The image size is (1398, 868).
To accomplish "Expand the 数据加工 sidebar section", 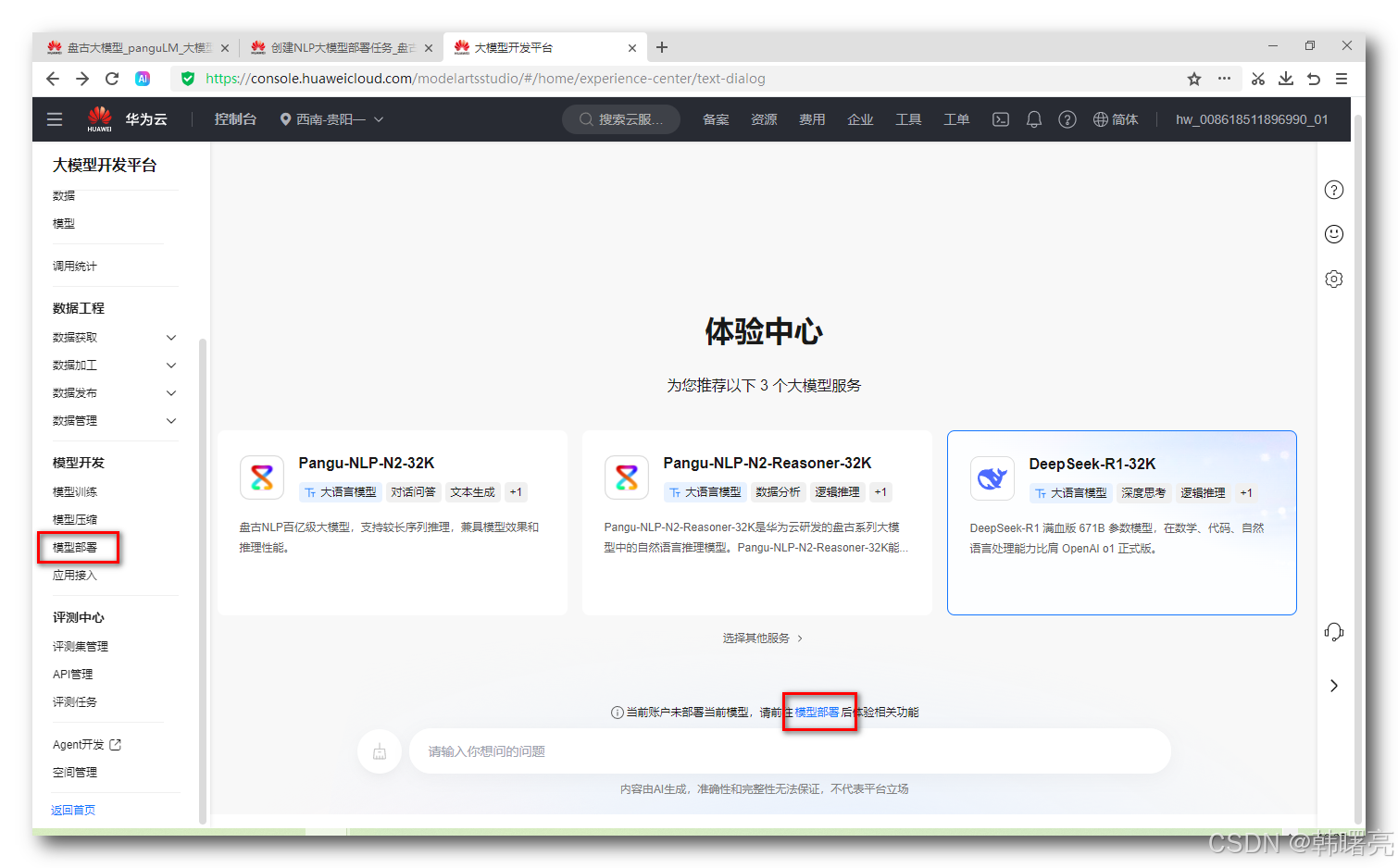I will click(x=171, y=366).
